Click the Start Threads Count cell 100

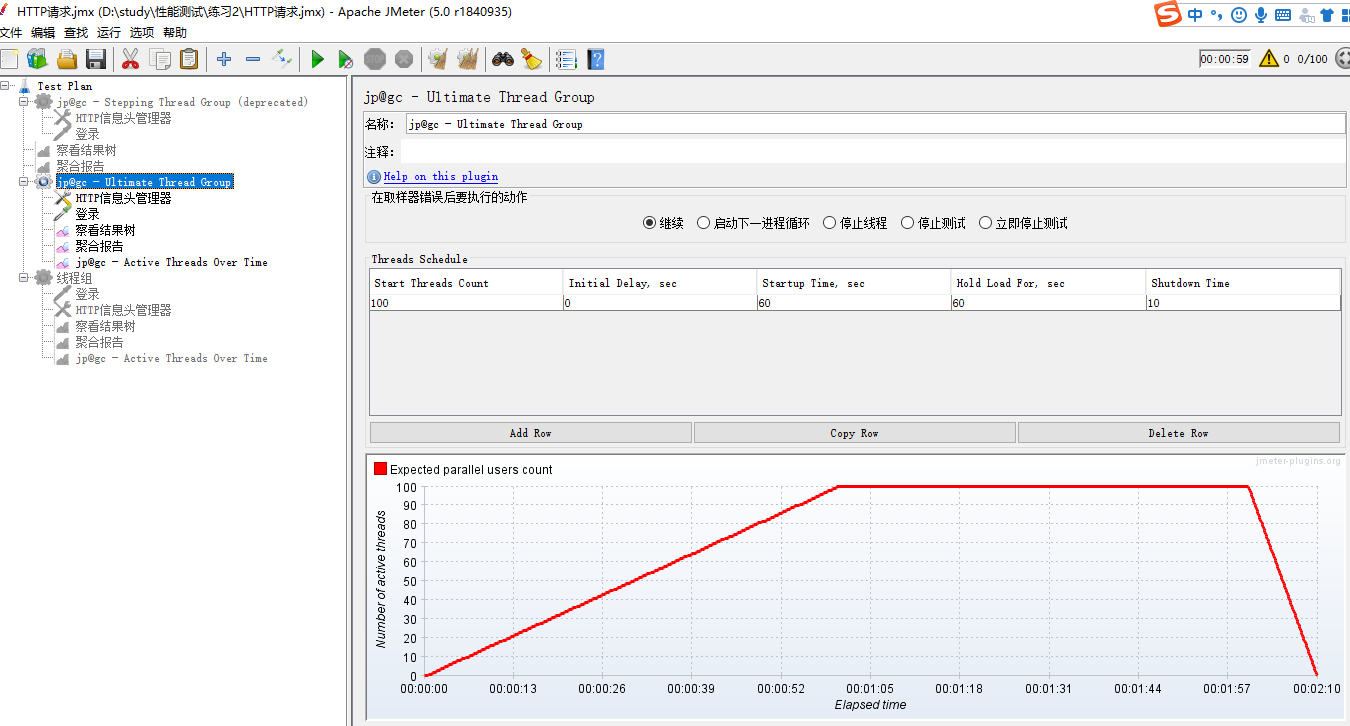[x=466, y=303]
